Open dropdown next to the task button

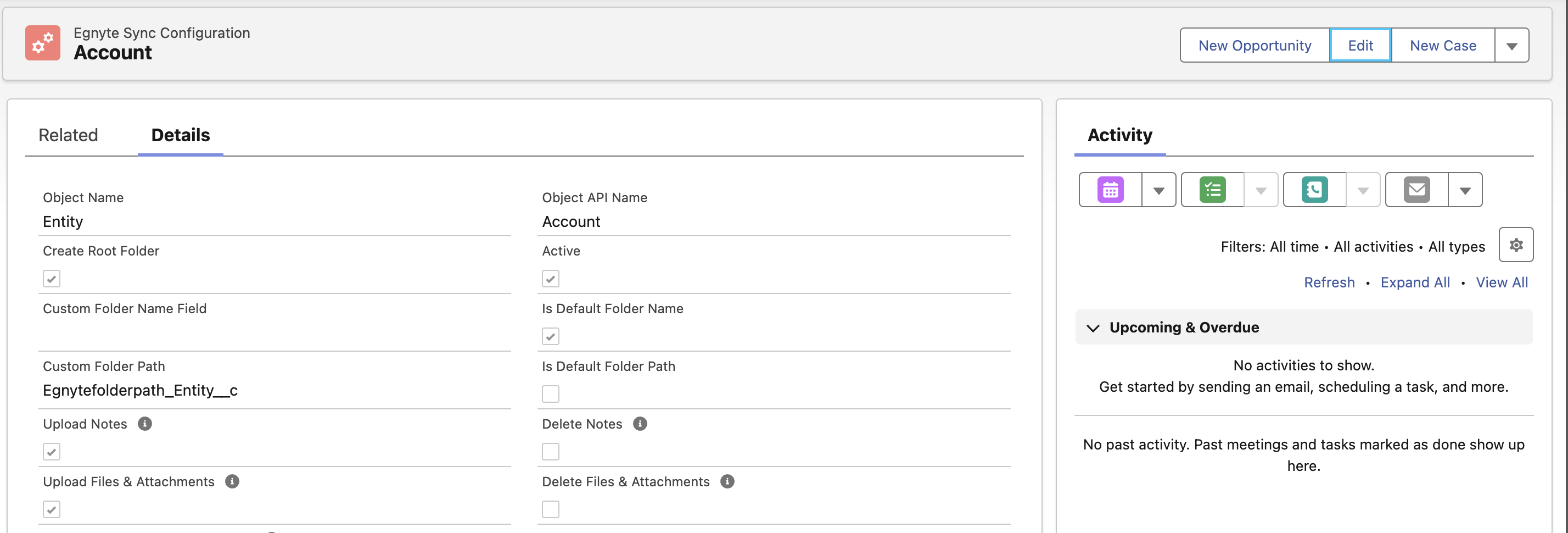pos(1261,190)
